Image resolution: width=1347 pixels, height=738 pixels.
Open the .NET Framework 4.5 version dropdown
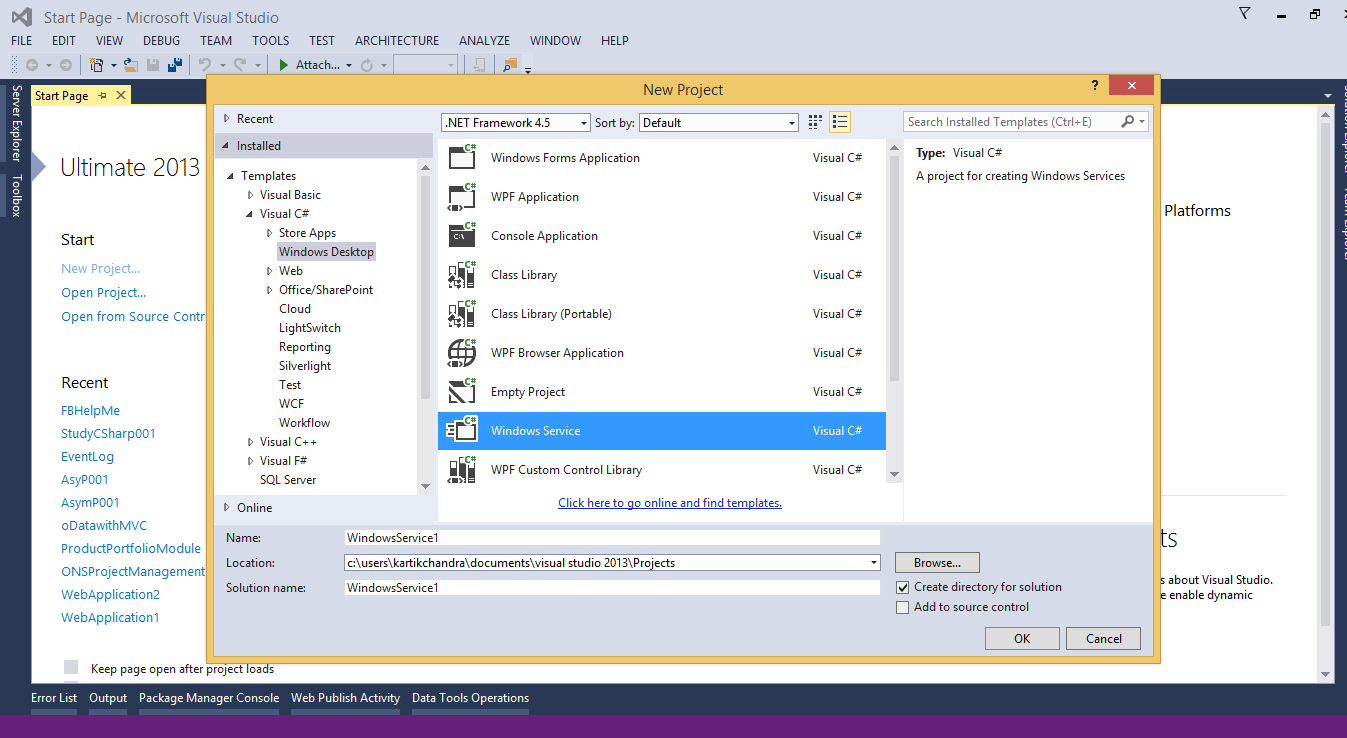[x=516, y=122]
